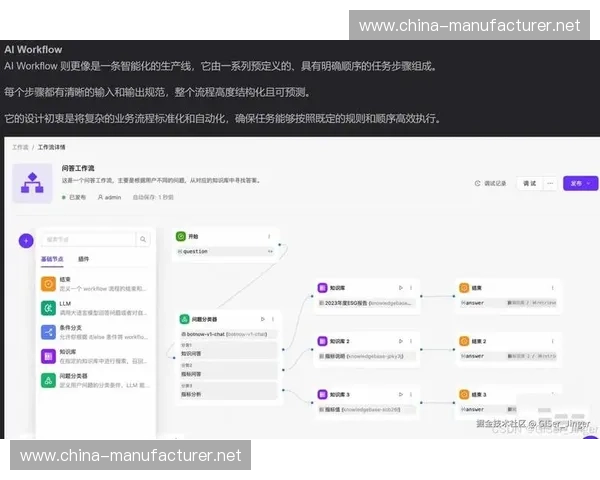Viewport: 600px width, 480px height.
Task: Click the 问答工作流 workflow title
Action: [x=78, y=168]
